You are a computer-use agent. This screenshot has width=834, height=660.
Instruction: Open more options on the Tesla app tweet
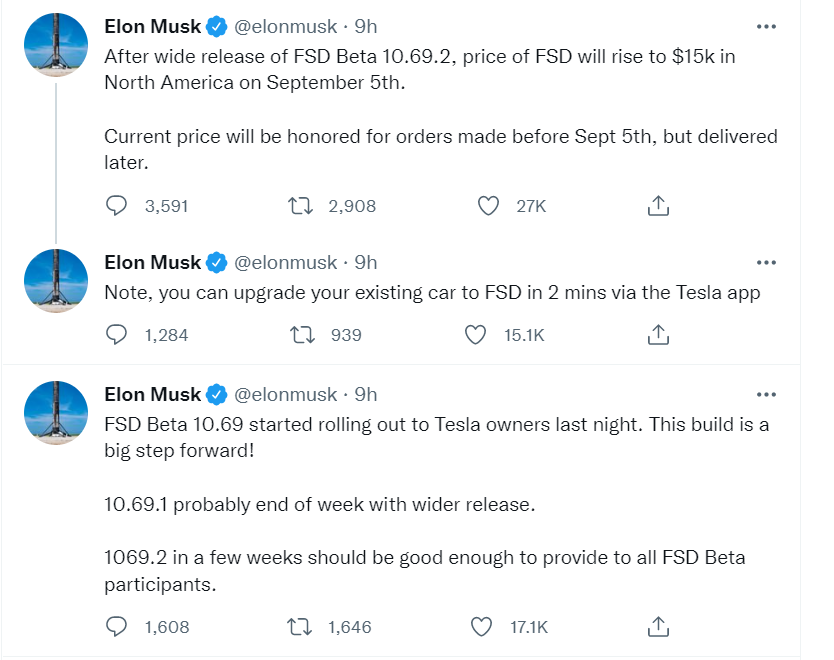point(766,262)
